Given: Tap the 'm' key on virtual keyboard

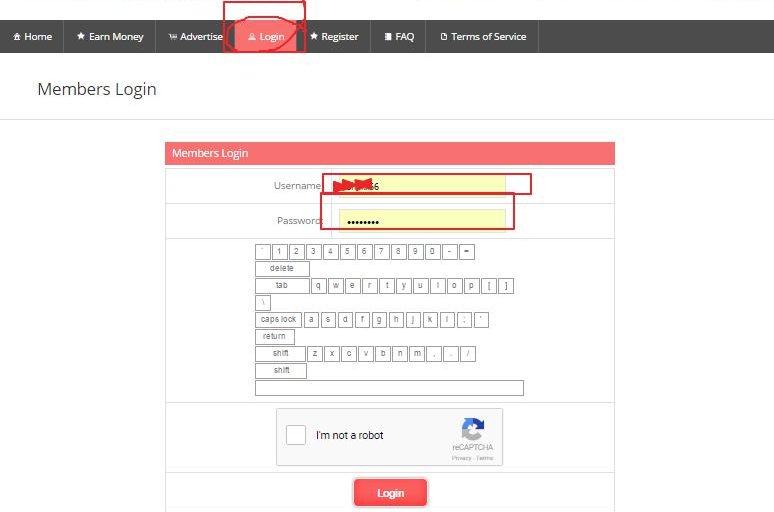Looking at the screenshot, I should [416, 354].
